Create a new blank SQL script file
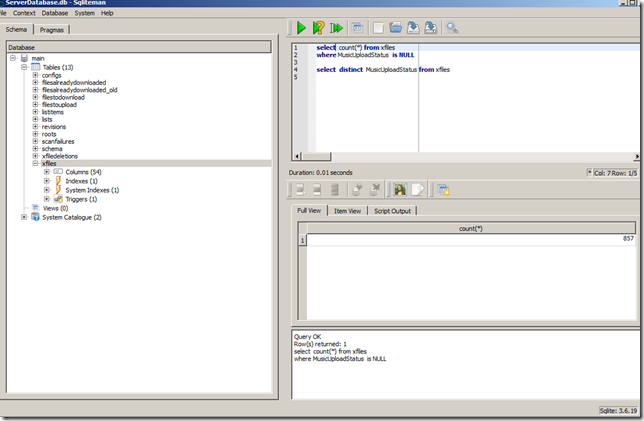The width and height of the screenshot is (644, 421). click(x=378, y=28)
